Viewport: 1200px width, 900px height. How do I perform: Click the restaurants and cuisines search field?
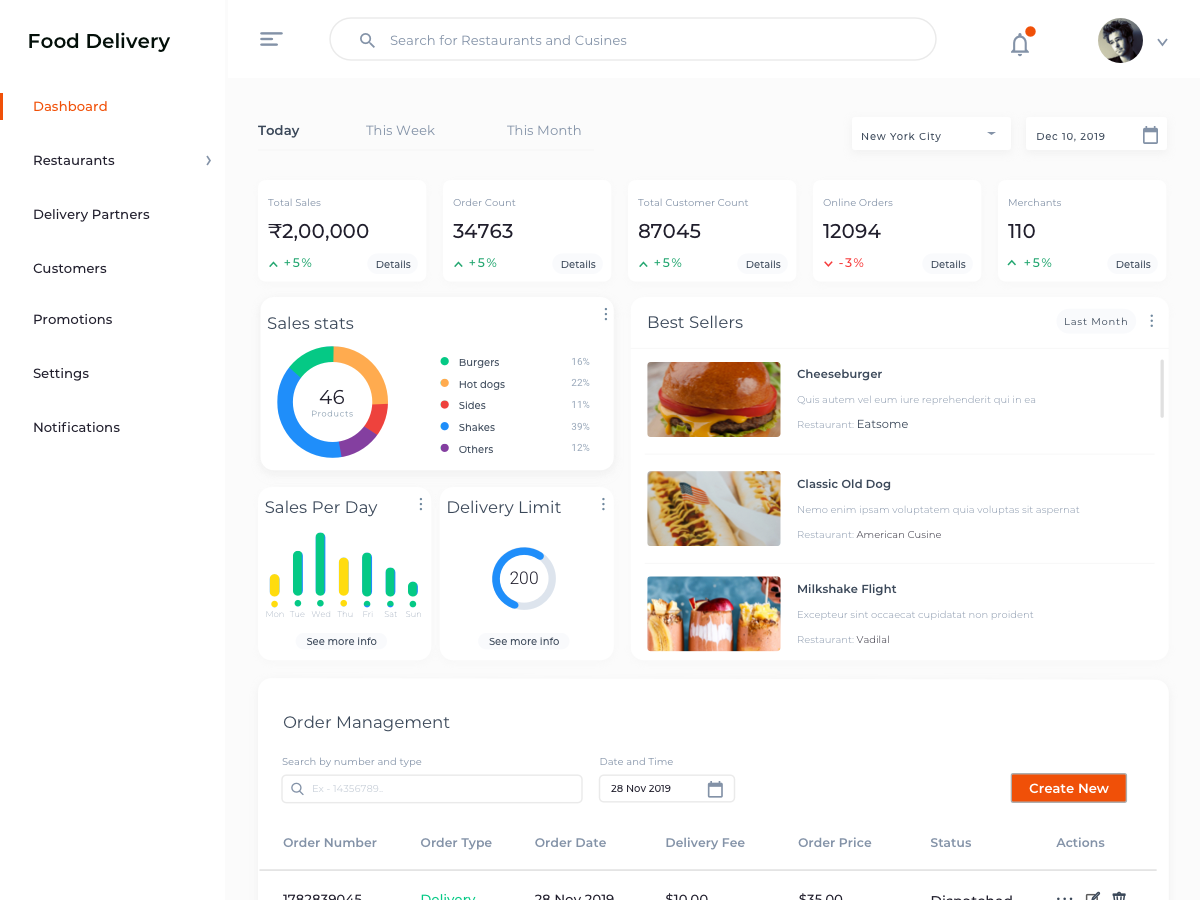[x=632, y=40]
